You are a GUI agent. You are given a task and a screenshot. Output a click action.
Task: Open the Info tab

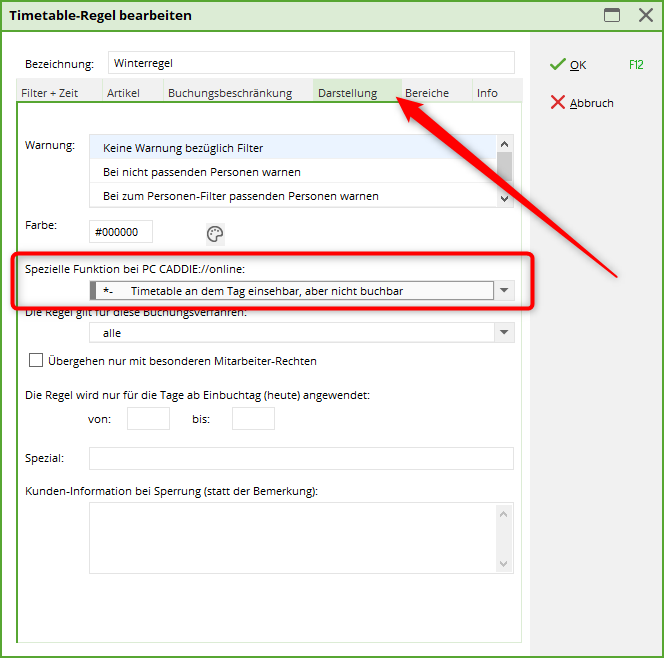487,93
